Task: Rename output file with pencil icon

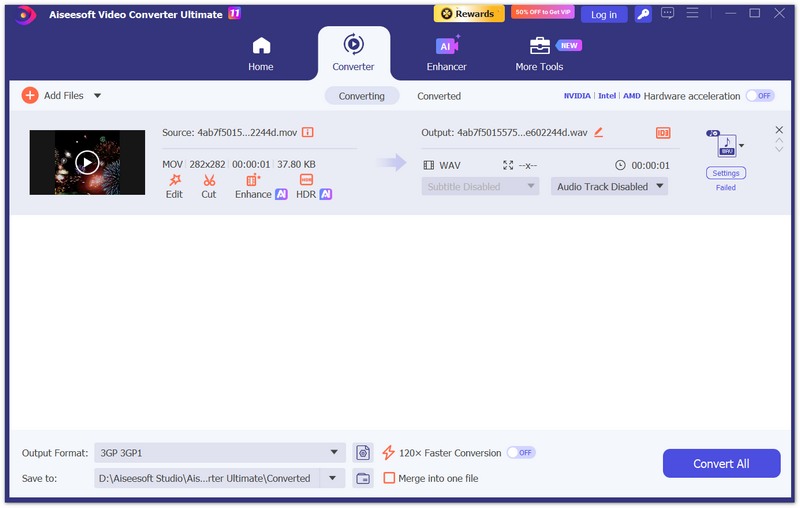Action: tap(598, 132)
